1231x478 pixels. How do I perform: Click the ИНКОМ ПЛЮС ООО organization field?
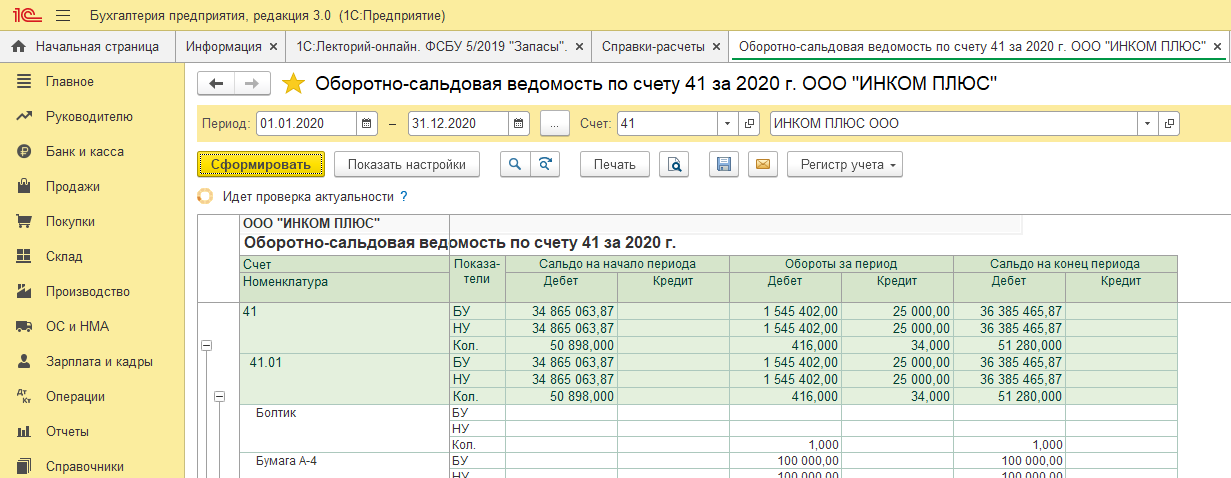tap(953, 124)
